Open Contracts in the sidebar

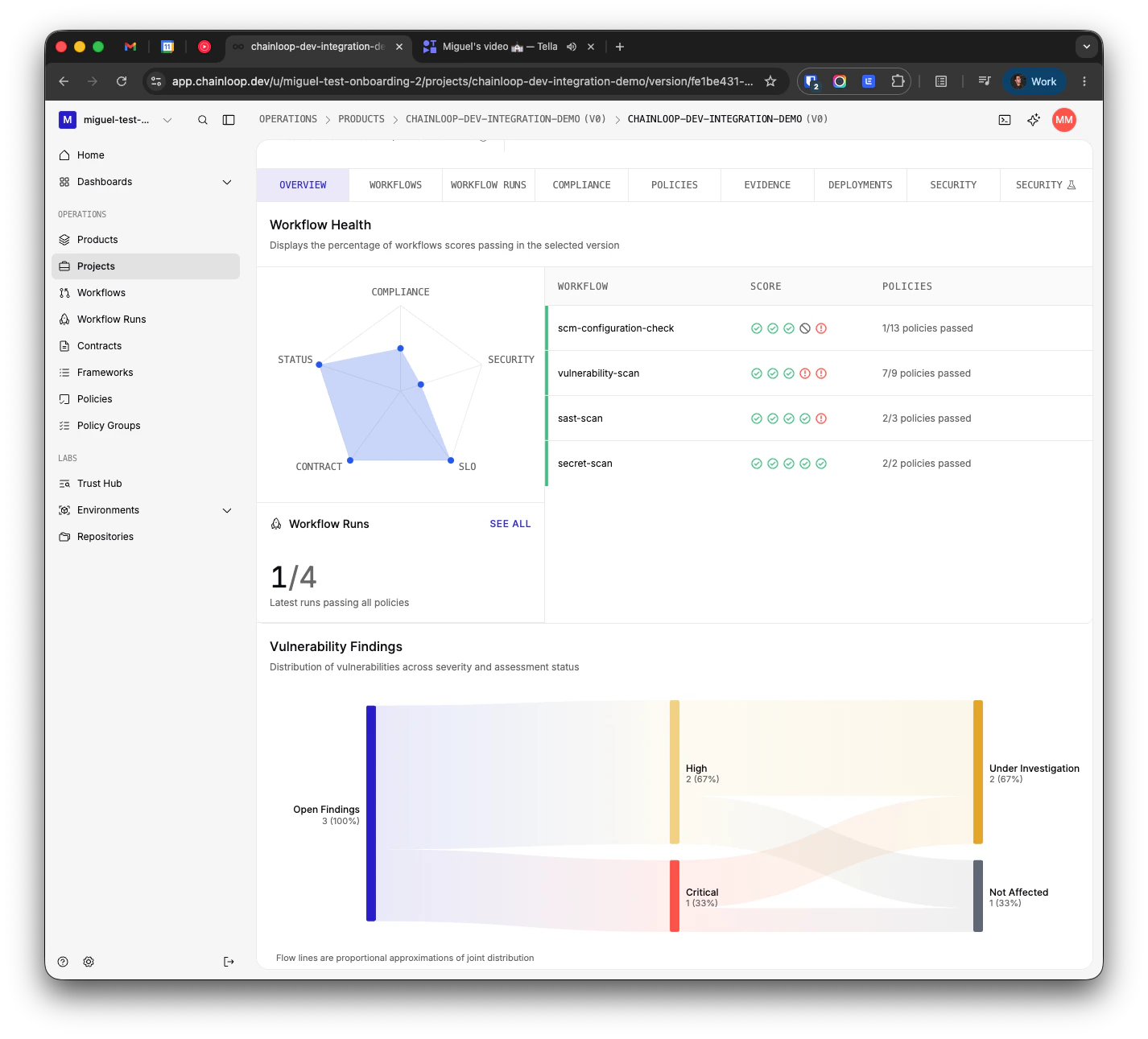(x=146, y=346)
